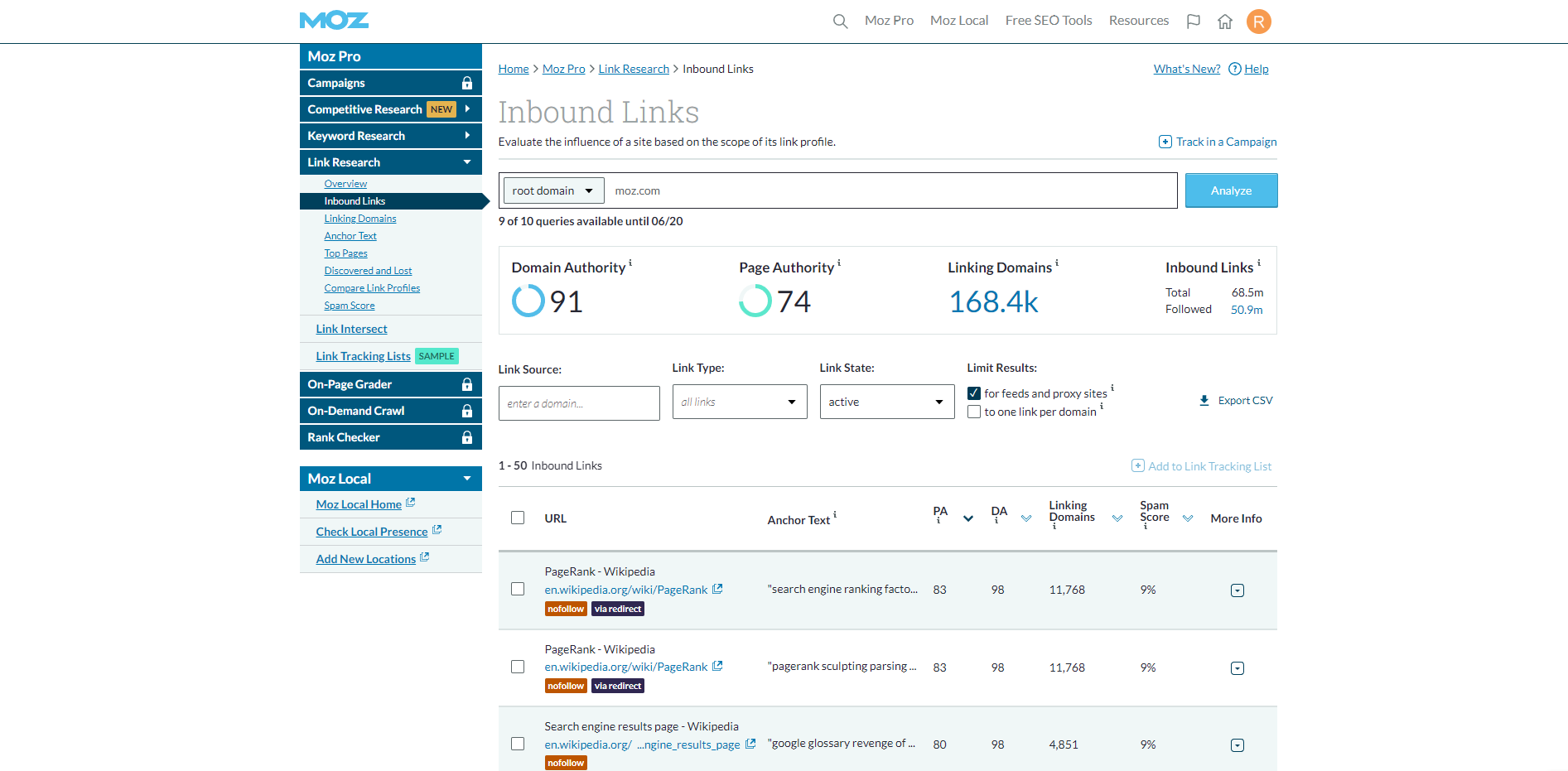Image resolution: width=1568 pixels, height=771 pixels.
Task: Click the lock icon beside Campaigns
Action: [467, 83]
